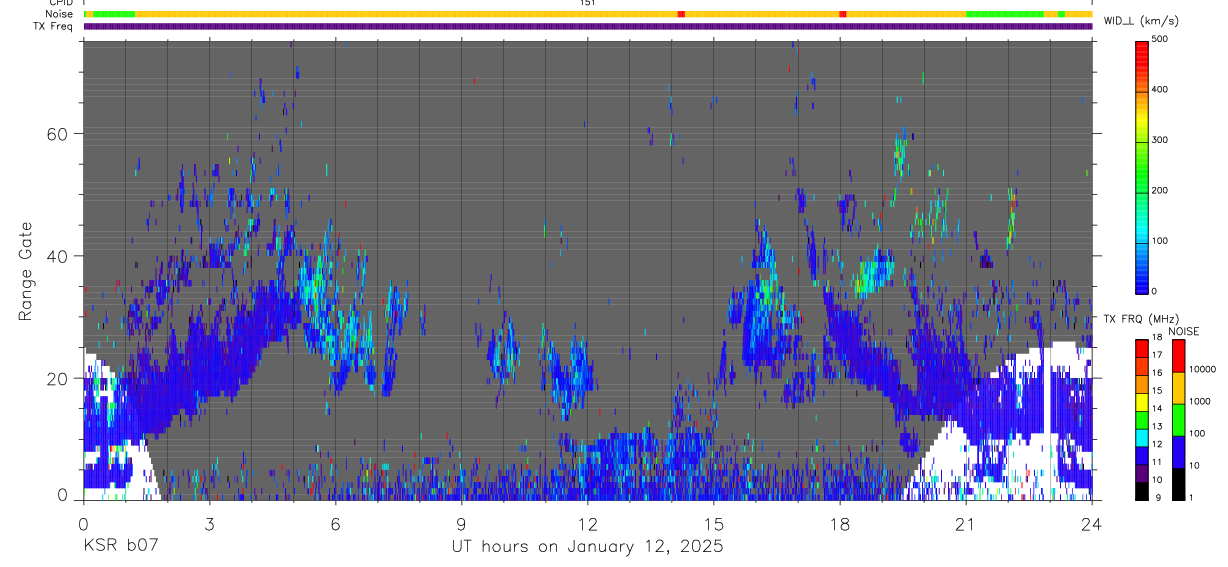Click the '12' UT hour tick label
1228x567 pixels.
587,523
